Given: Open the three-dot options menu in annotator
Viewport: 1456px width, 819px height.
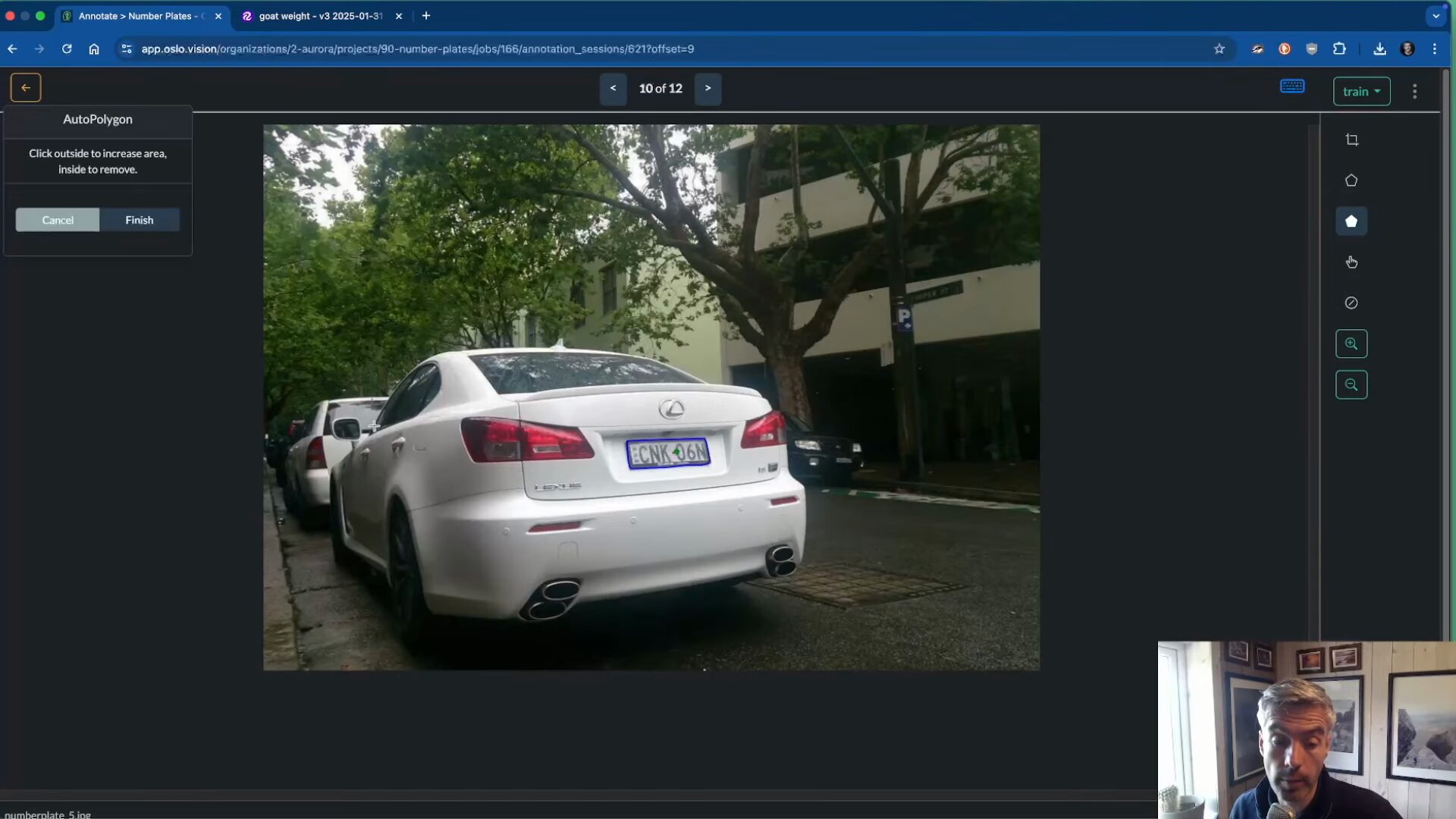Looking at the screenshot, I should (x=1414, y=92).
